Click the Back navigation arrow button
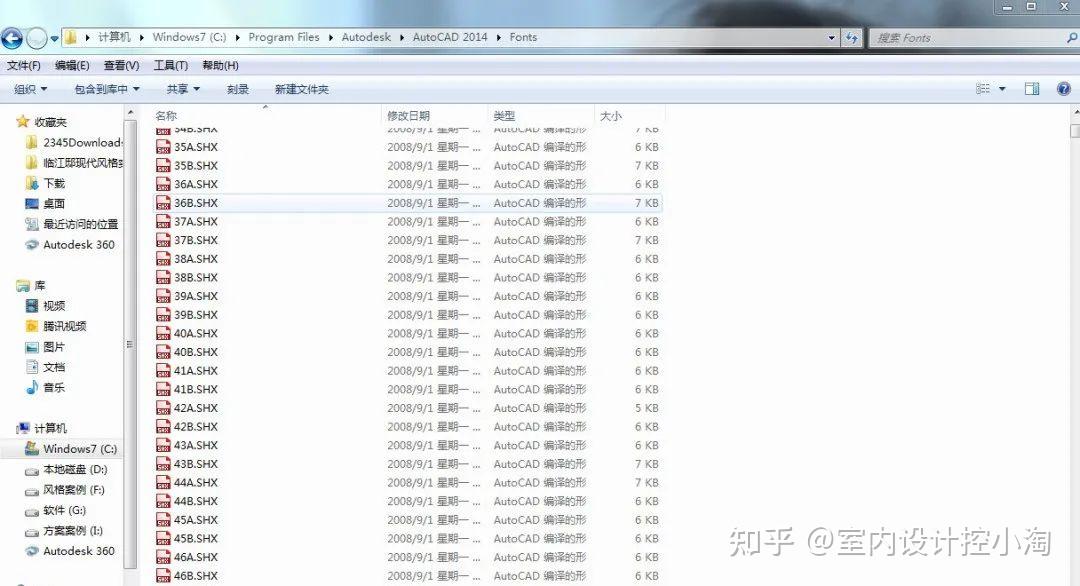The height and width of the screenshot is (586, 1080). 12,38
